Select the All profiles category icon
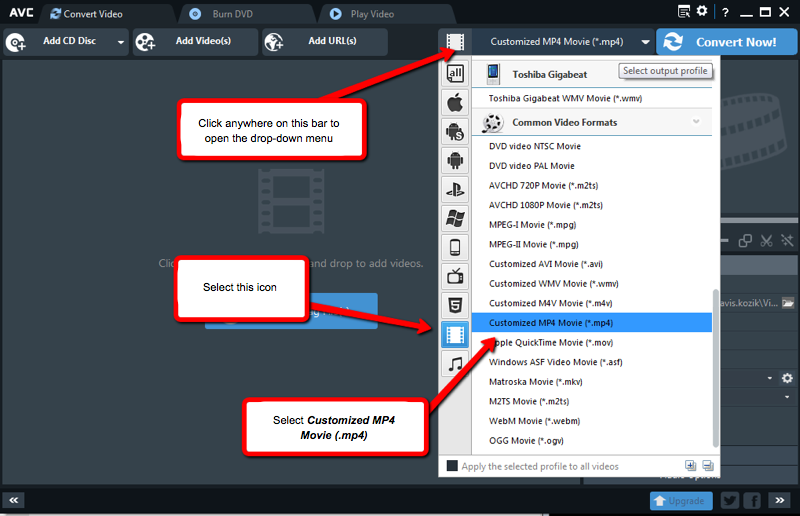The image size is (800, 516). tap(455, 73)
